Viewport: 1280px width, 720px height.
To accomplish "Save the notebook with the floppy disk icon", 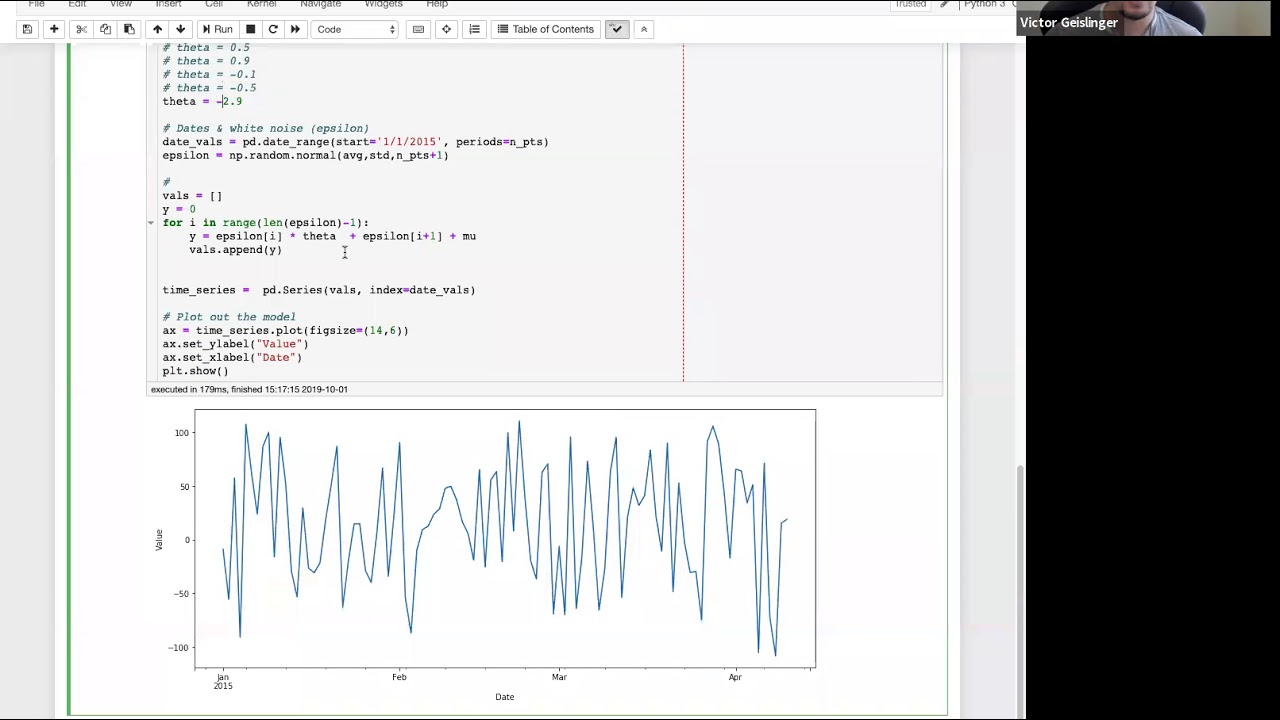I will coord(27,29).
